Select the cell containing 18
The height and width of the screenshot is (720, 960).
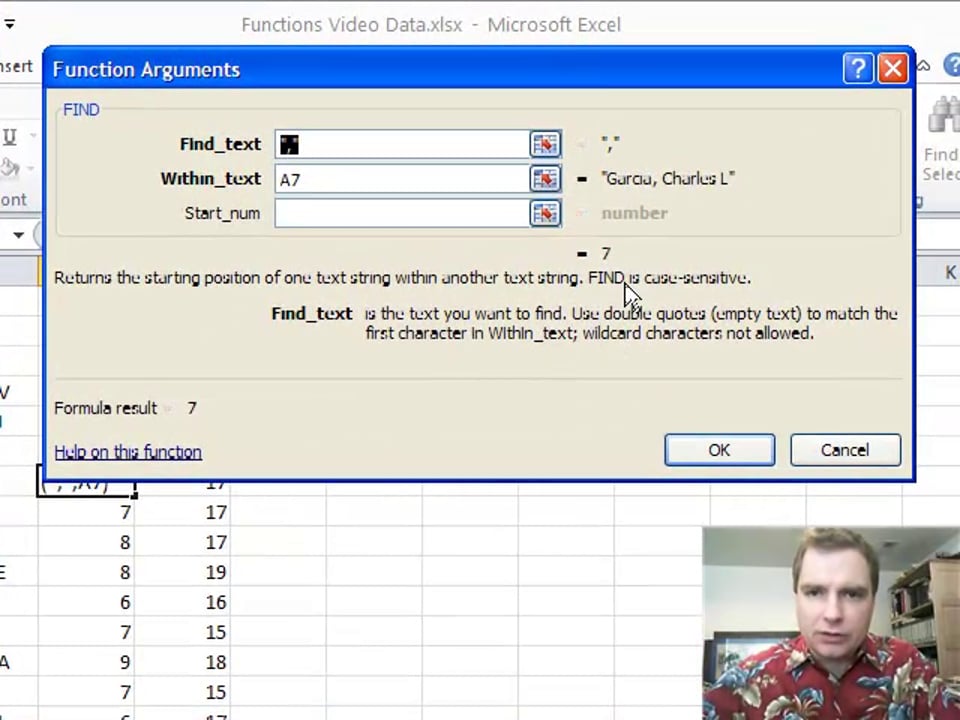pyautogui.click(x=183, y=662)
